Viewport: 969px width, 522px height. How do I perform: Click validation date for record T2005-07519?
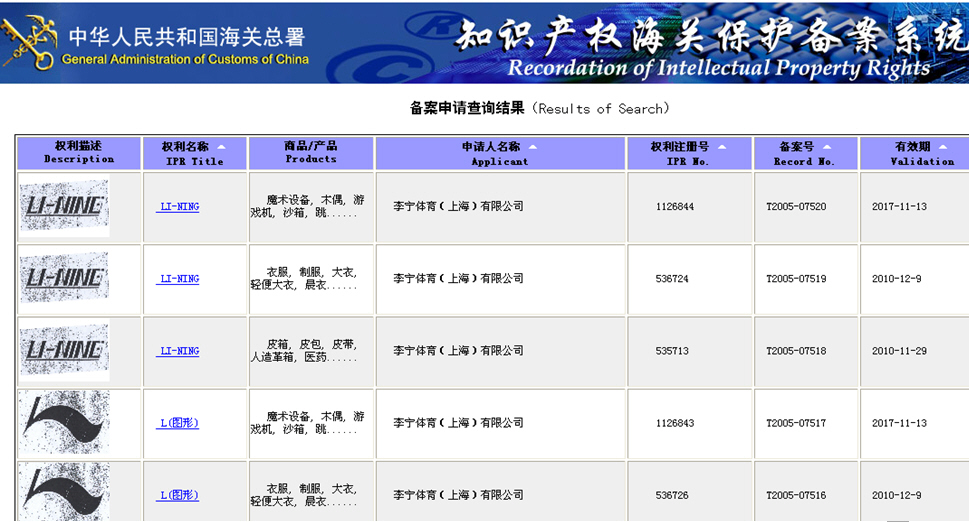coord(897,279)
